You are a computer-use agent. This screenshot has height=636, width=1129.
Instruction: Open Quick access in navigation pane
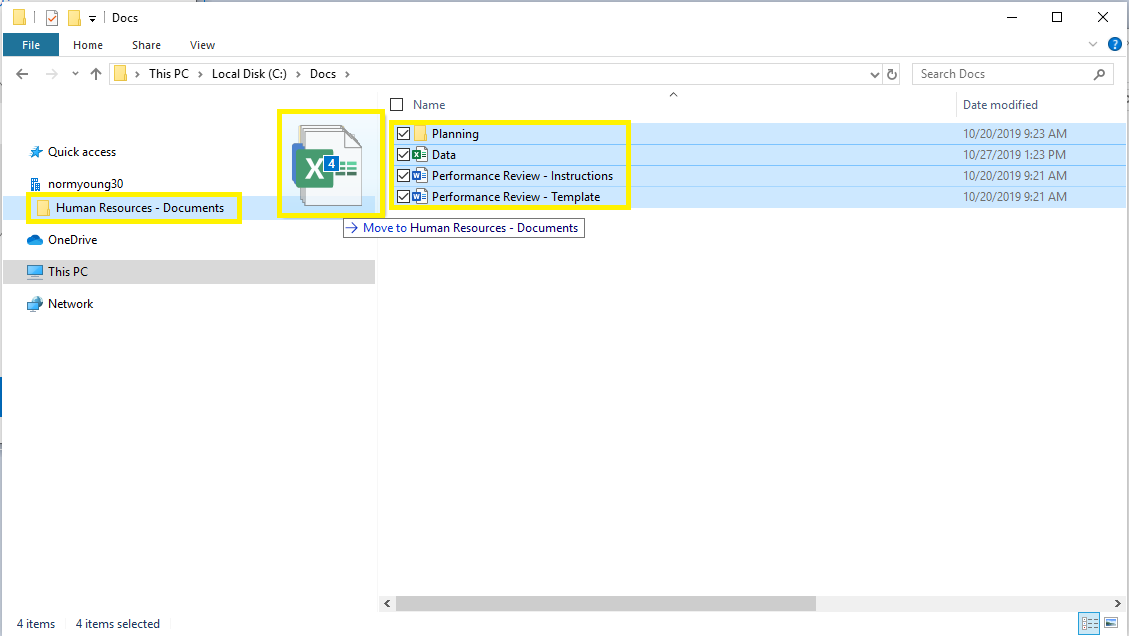pyautogui.click(x=81, y=152)
